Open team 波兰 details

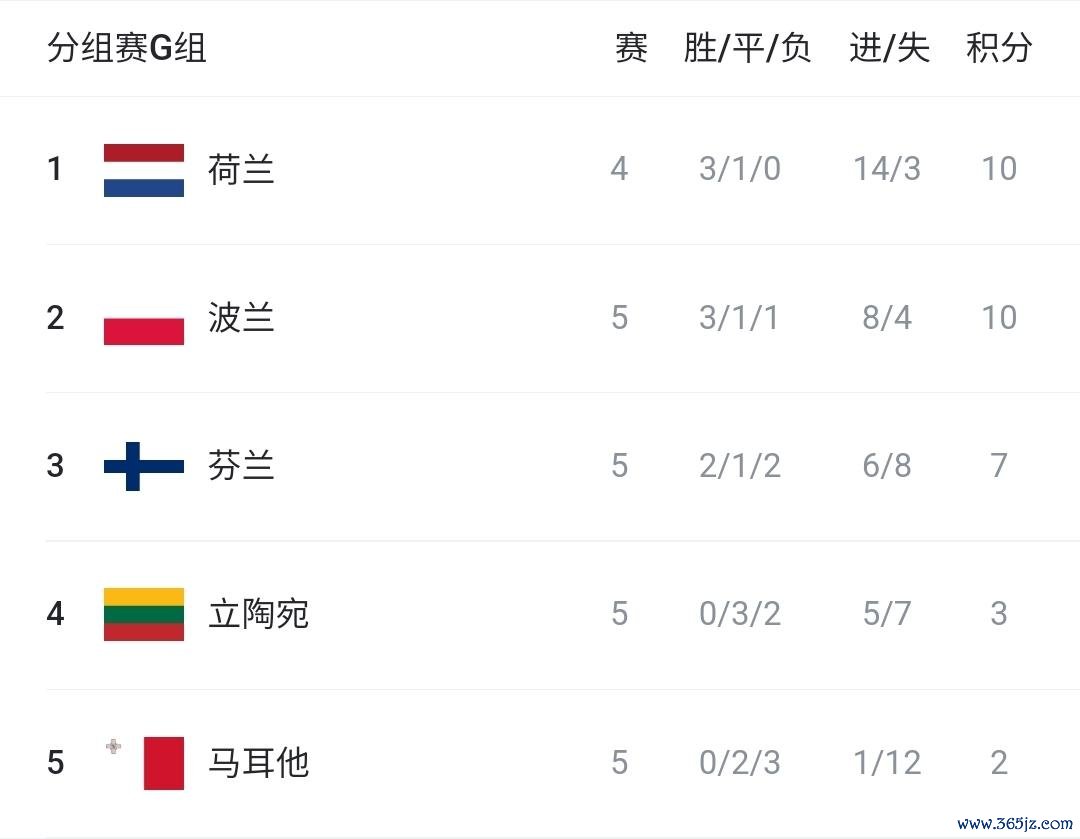point(241,318)
